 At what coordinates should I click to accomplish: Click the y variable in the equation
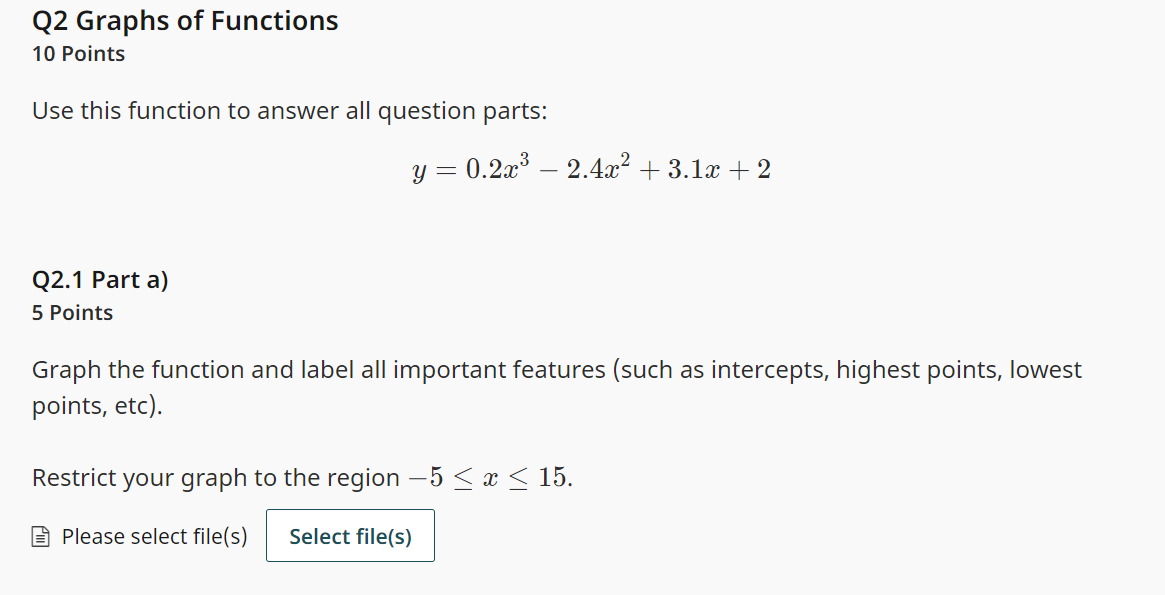[x=419, y=172]
